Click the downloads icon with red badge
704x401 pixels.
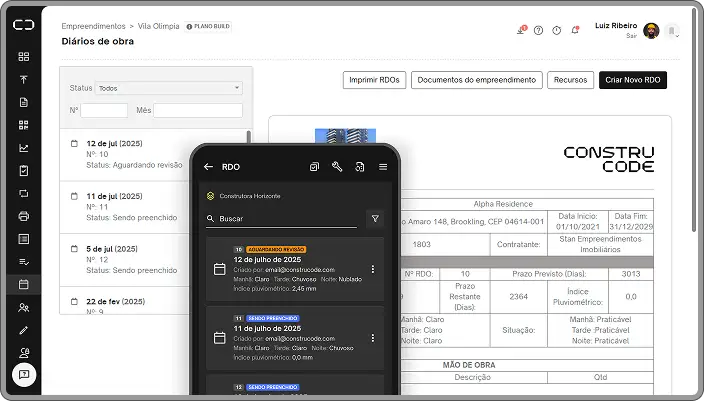pyautogui.click(x=520, y=30)
